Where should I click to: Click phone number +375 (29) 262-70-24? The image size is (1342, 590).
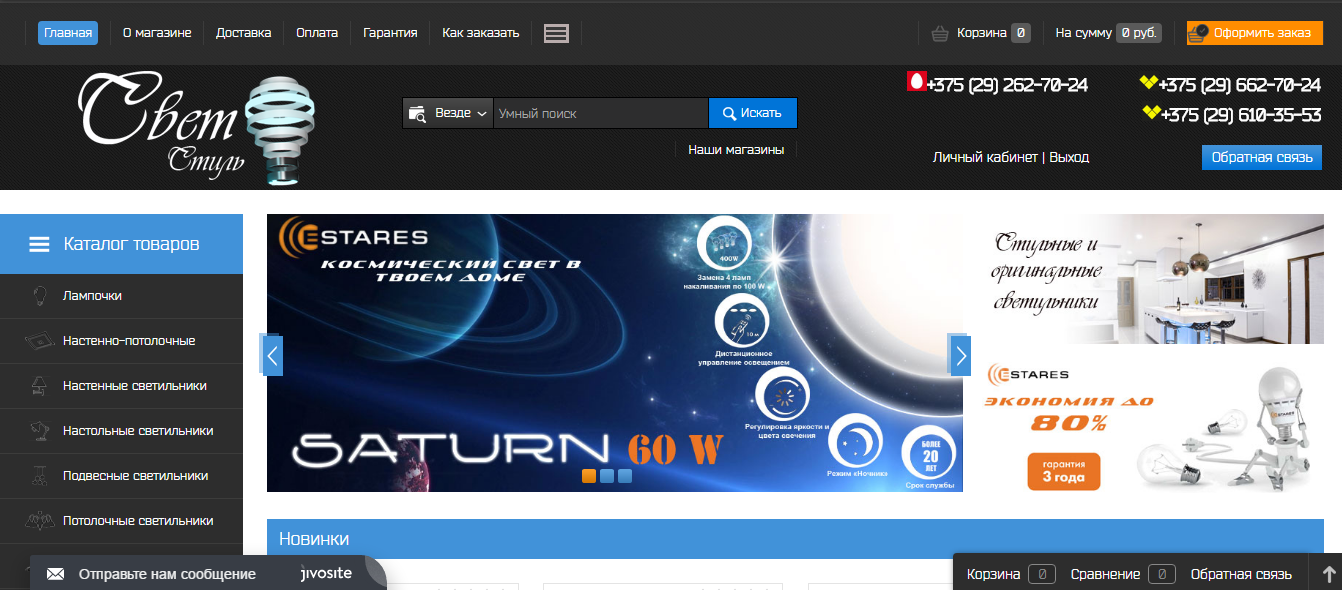click(1007, 85)
